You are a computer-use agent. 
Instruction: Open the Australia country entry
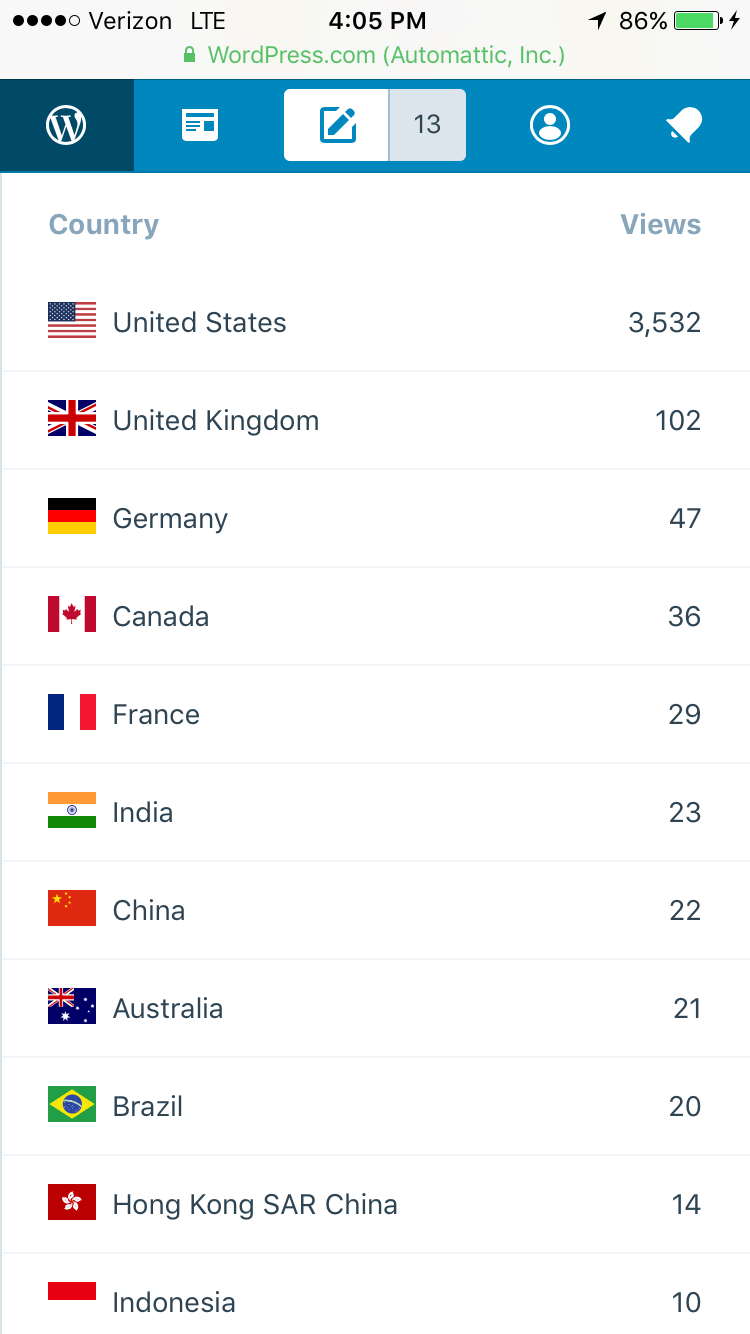tap(168, 1009)
